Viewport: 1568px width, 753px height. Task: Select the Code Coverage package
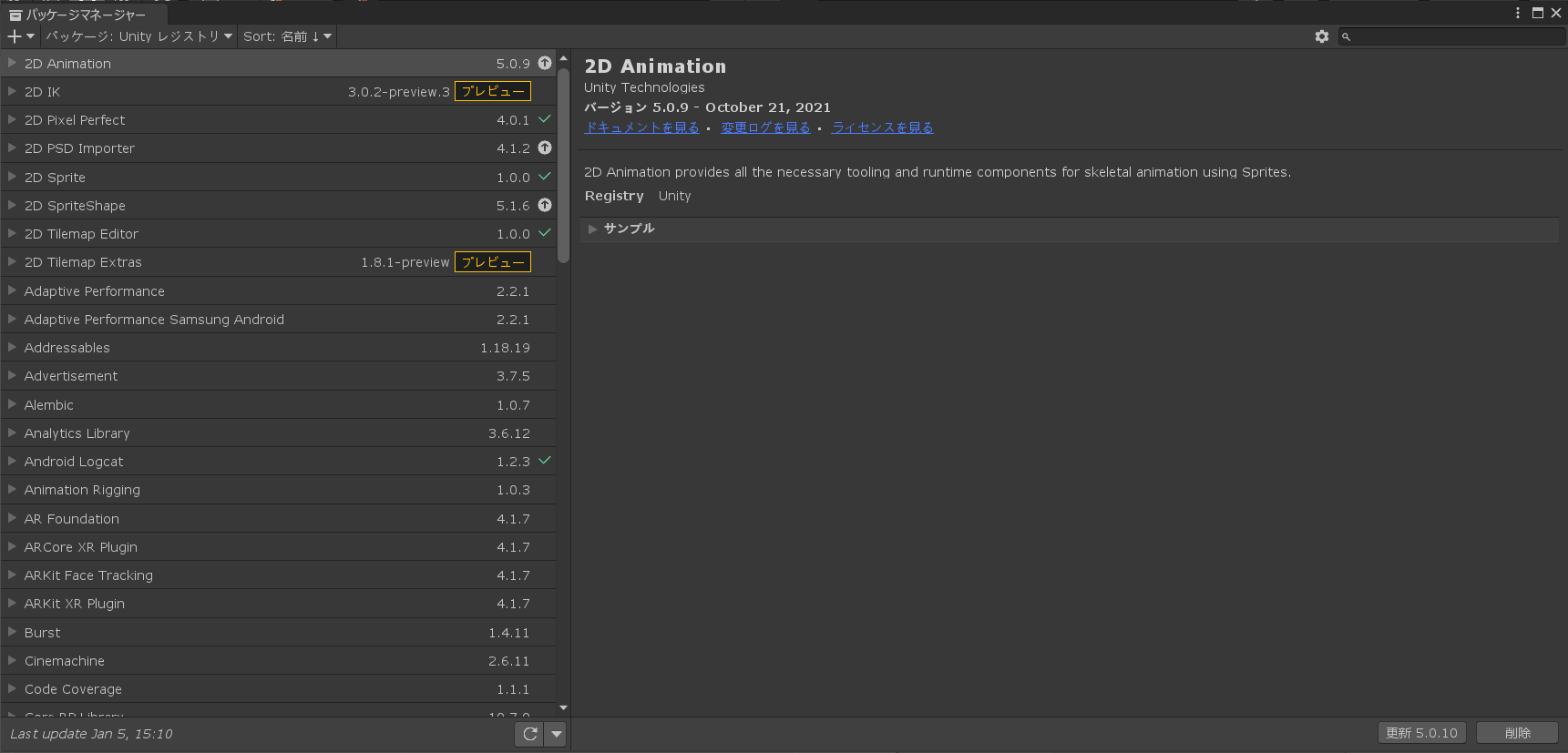[x=278, y=689]
